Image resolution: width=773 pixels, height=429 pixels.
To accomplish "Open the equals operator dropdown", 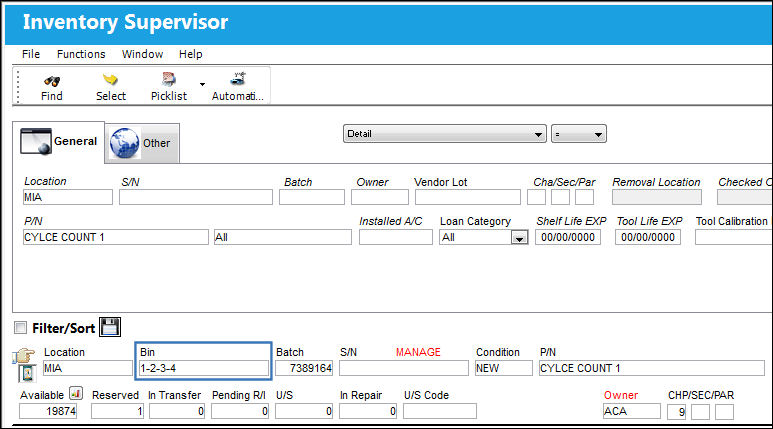I will pos(579,134).
